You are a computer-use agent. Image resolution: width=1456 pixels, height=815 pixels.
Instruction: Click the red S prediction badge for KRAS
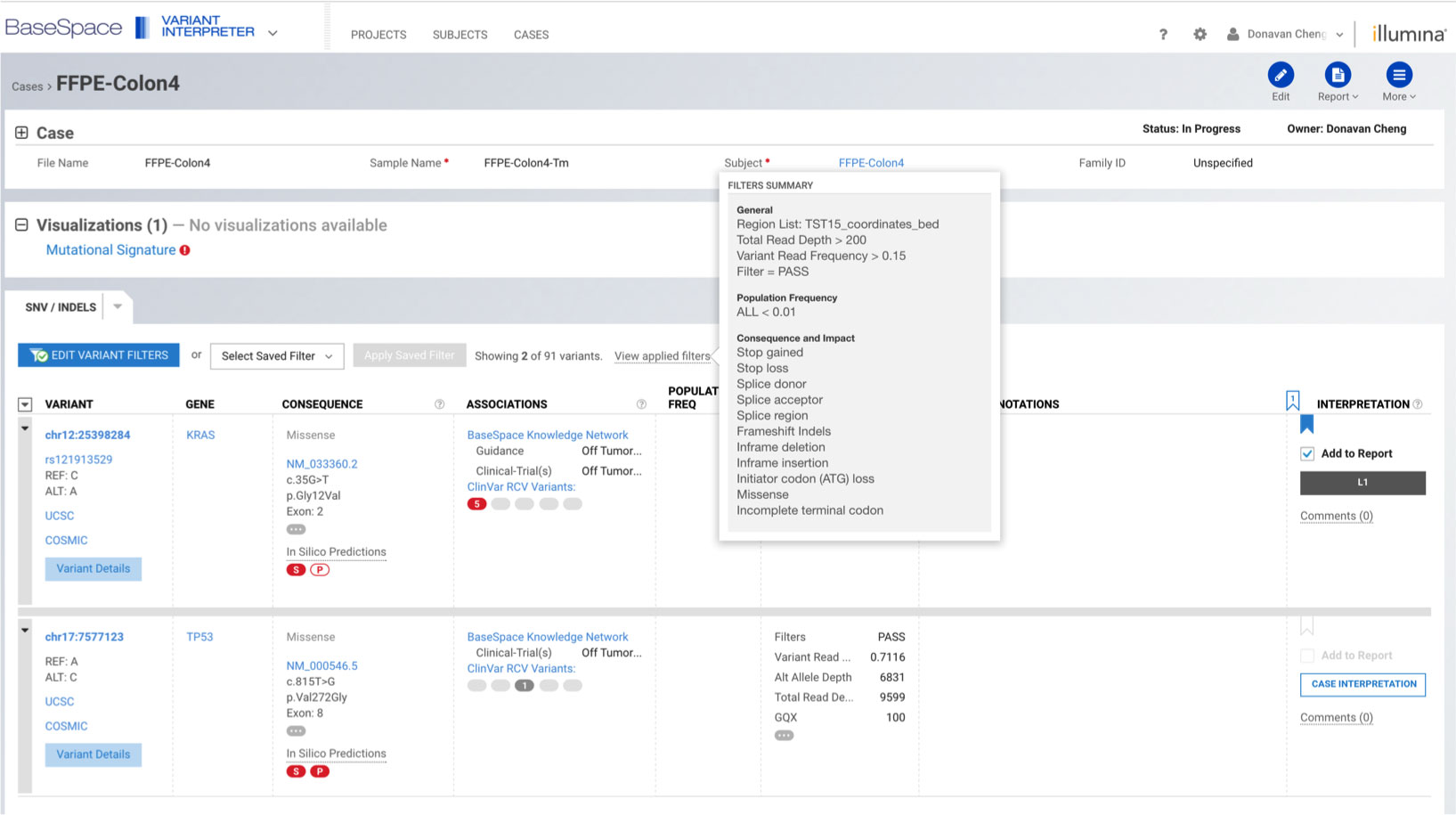point(296,570)
